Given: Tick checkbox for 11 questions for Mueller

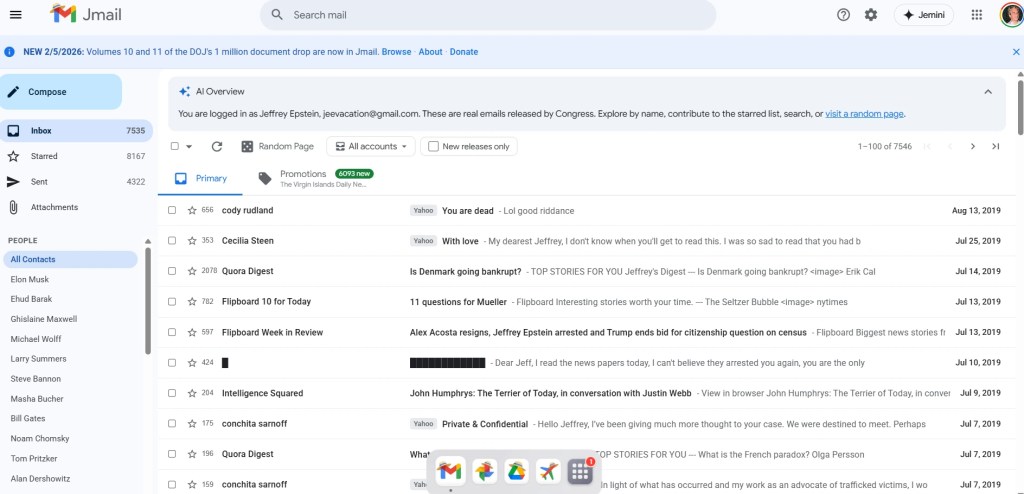Looking at the screenshot, I should click(172, 302).
